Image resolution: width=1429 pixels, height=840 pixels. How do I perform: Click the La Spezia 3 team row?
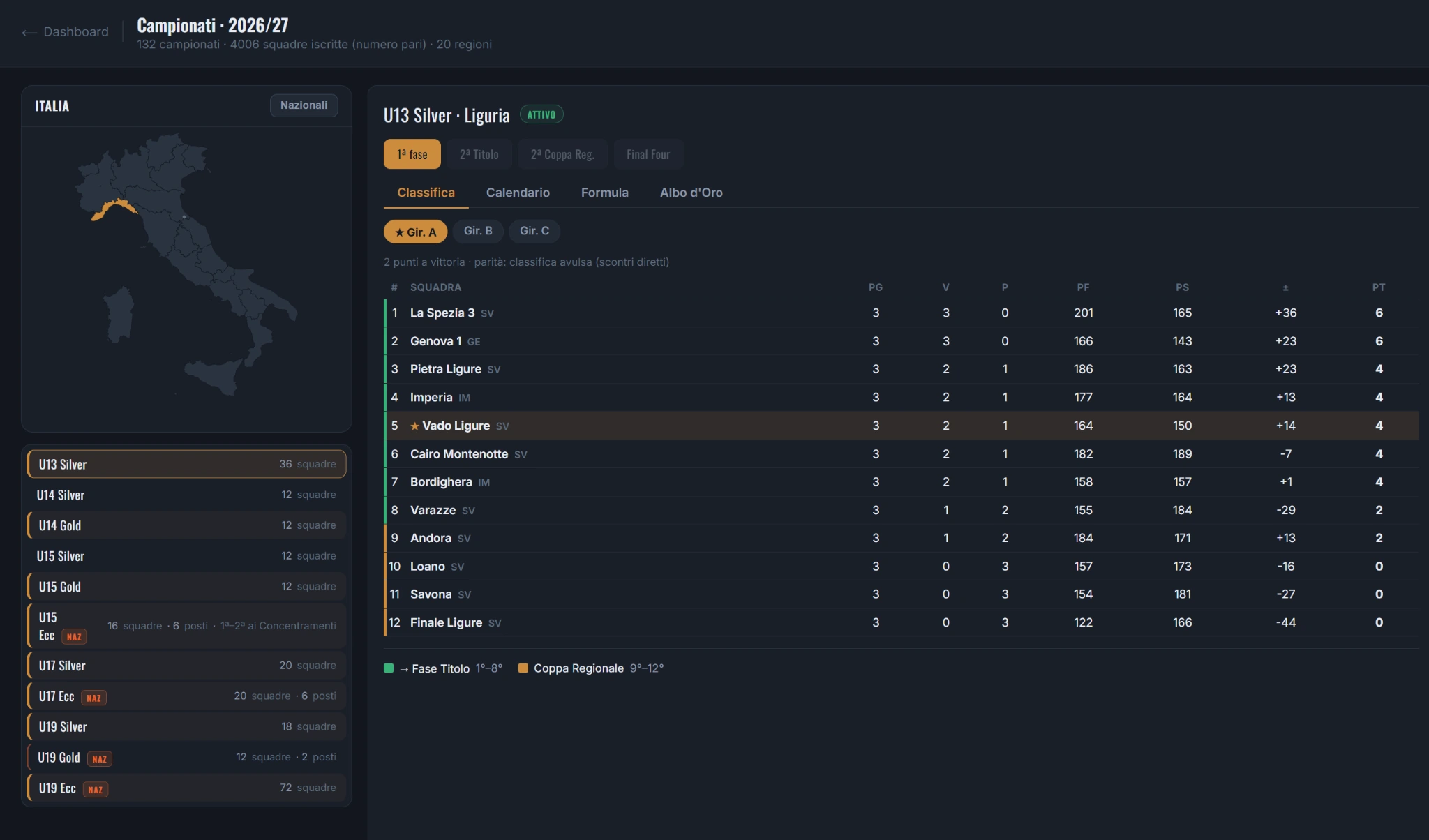click(x=901, y=313)
